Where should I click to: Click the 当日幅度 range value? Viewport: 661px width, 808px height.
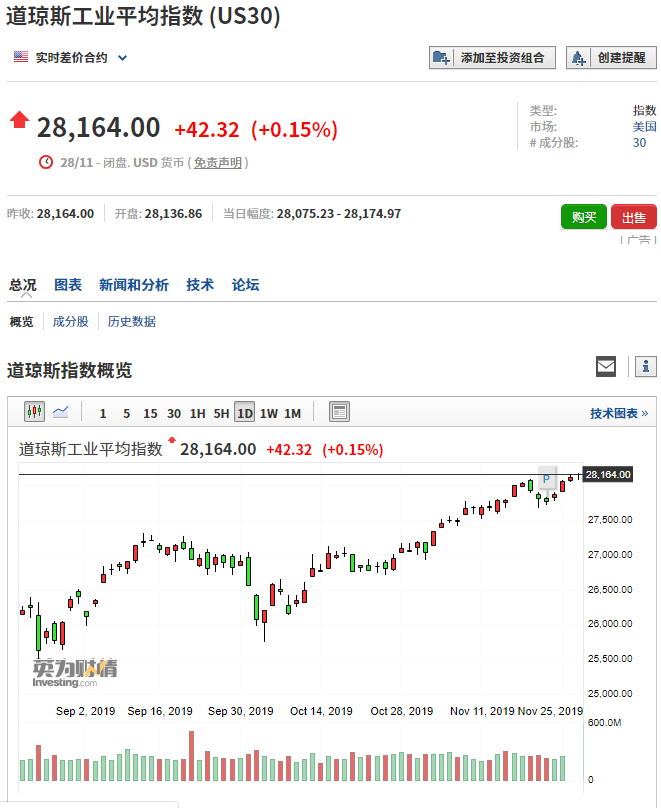[x=338, y=213]
